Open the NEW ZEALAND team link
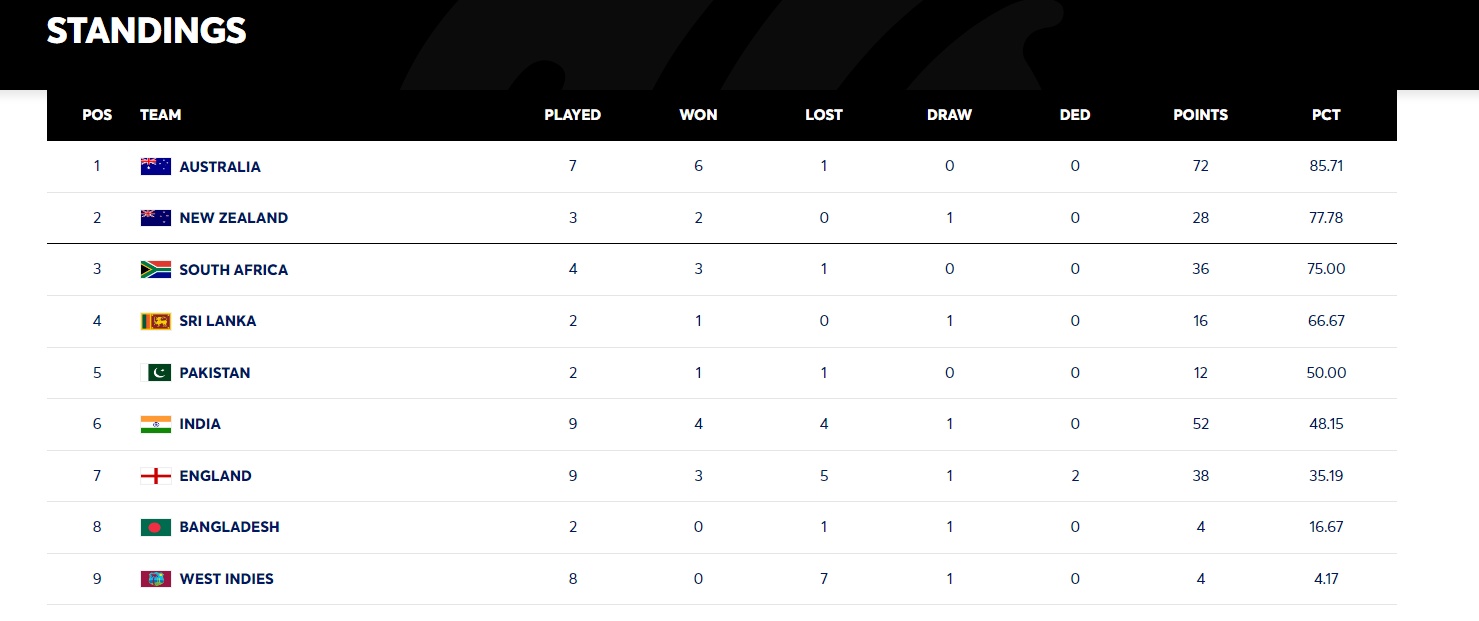This screenshot has width=1479, height=621. [x=233, y=218]
